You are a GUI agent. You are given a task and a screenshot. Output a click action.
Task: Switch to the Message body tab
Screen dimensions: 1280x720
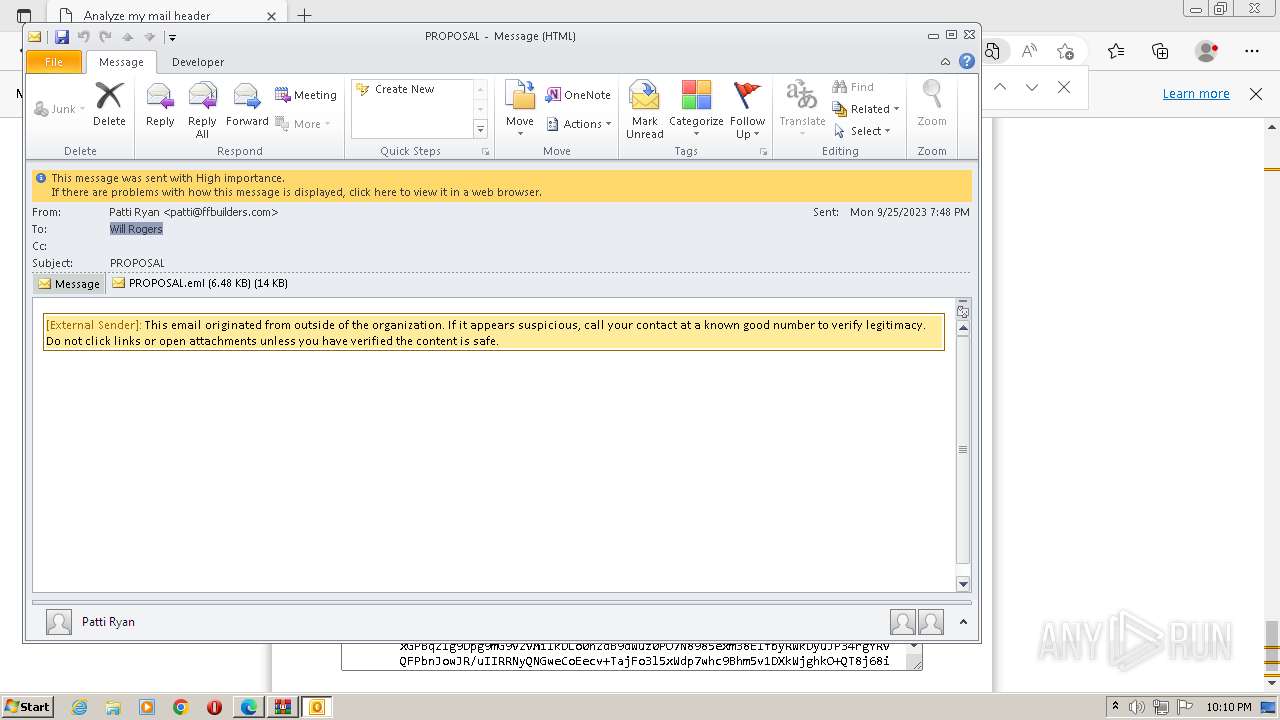[69, 283]
